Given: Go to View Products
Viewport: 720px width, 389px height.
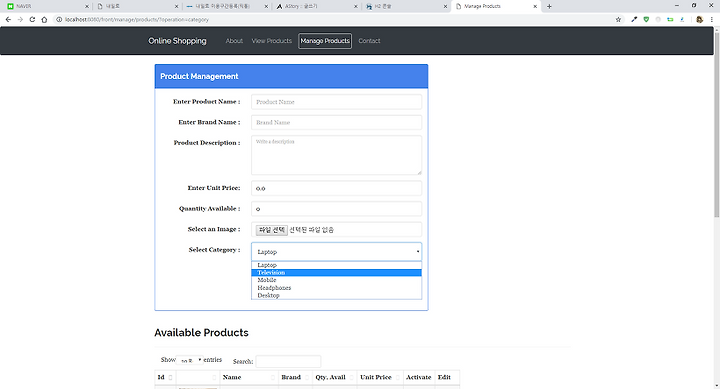Looking at the screenshot, I should tap(271, 41).
